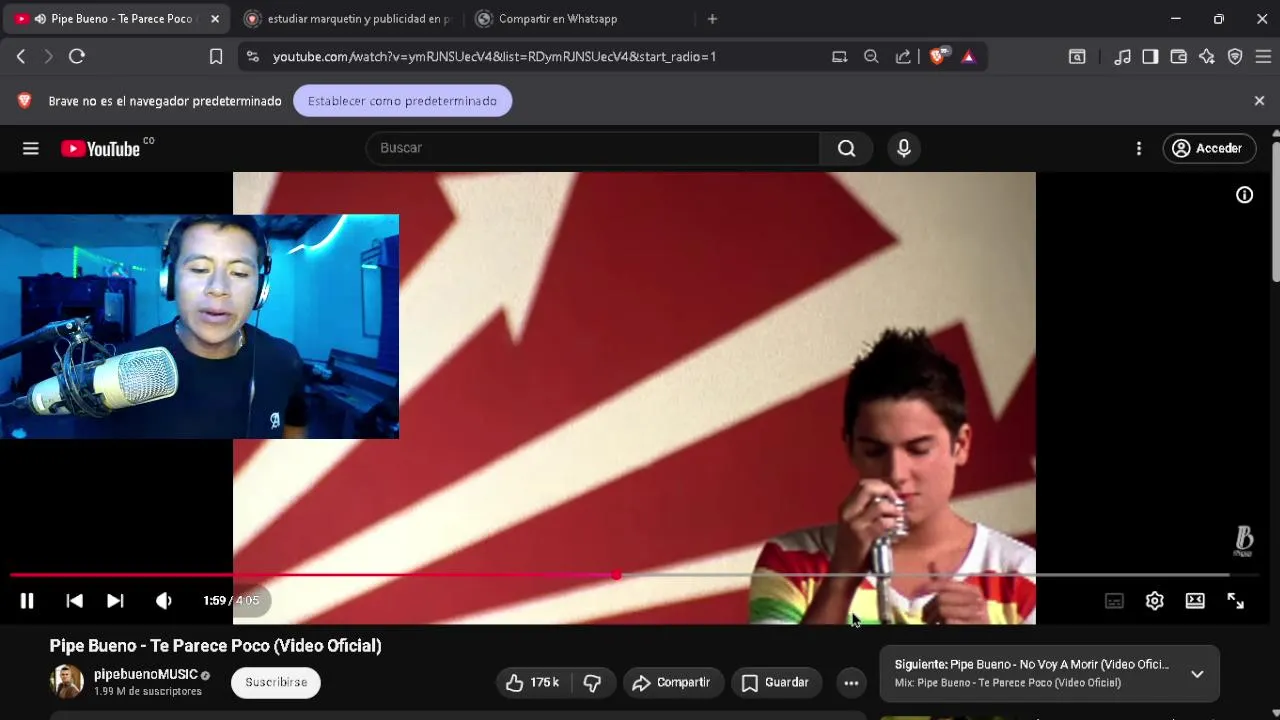Click the 1.99 M de suscriptores text
Image resolution: width=1280 pixels, height=720 pixels.
[148, 691]
